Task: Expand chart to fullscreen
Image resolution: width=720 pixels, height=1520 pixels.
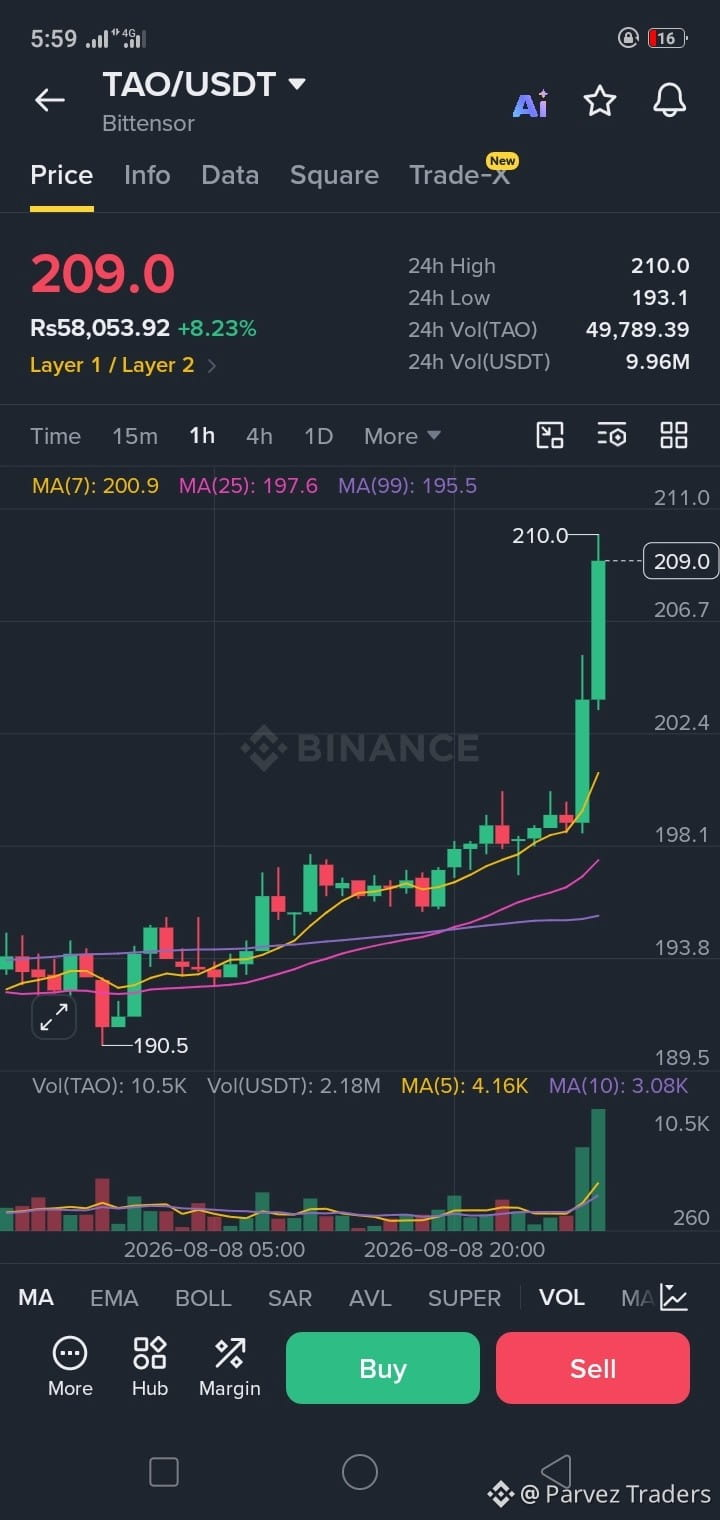Action: [x=54, y=1017]
